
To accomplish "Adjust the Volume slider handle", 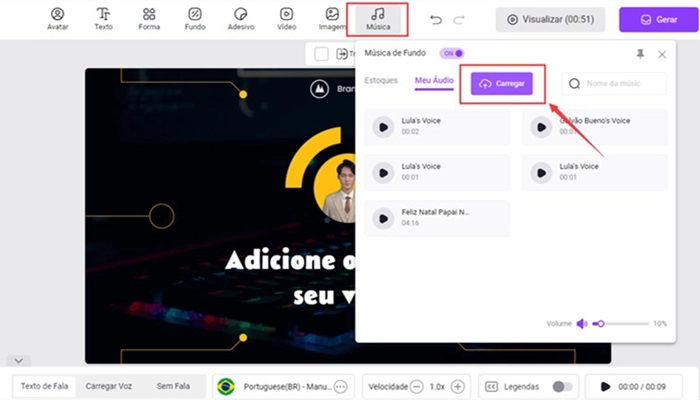I will (601, 324).
